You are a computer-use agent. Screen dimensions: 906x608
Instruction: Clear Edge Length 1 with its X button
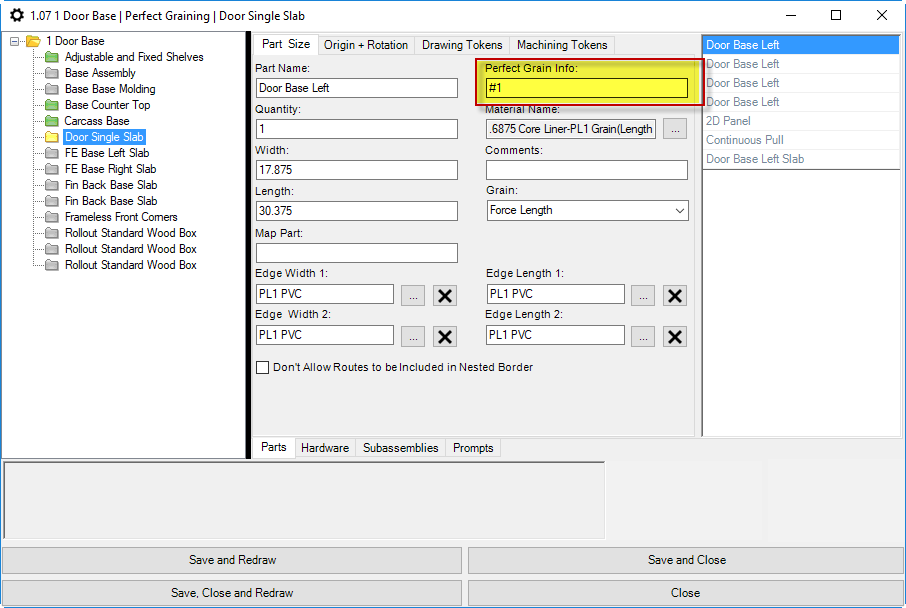pos(675,295)
